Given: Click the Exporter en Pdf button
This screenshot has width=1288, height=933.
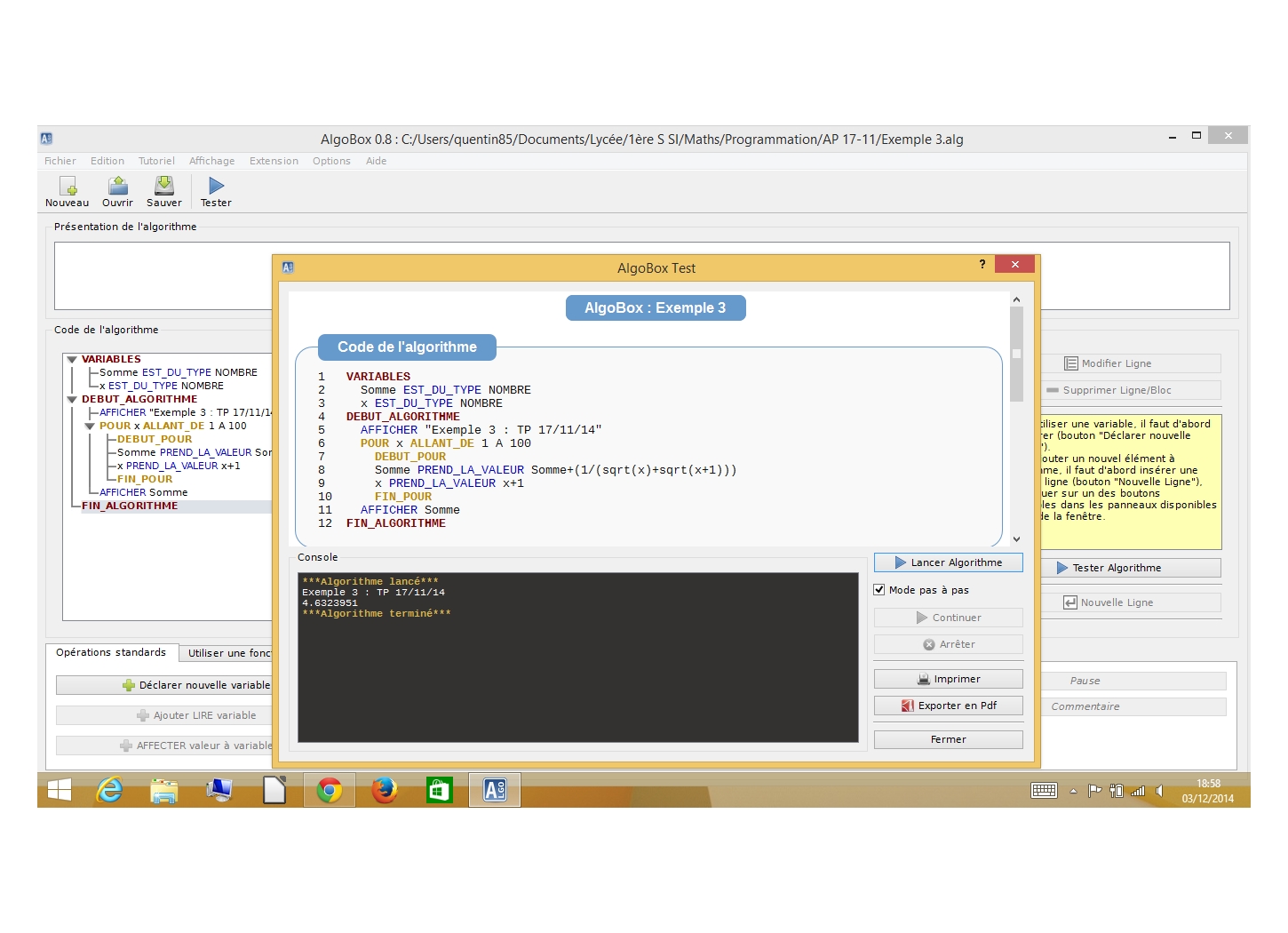Looking at the screenshot, I should (x=948, y=706).
